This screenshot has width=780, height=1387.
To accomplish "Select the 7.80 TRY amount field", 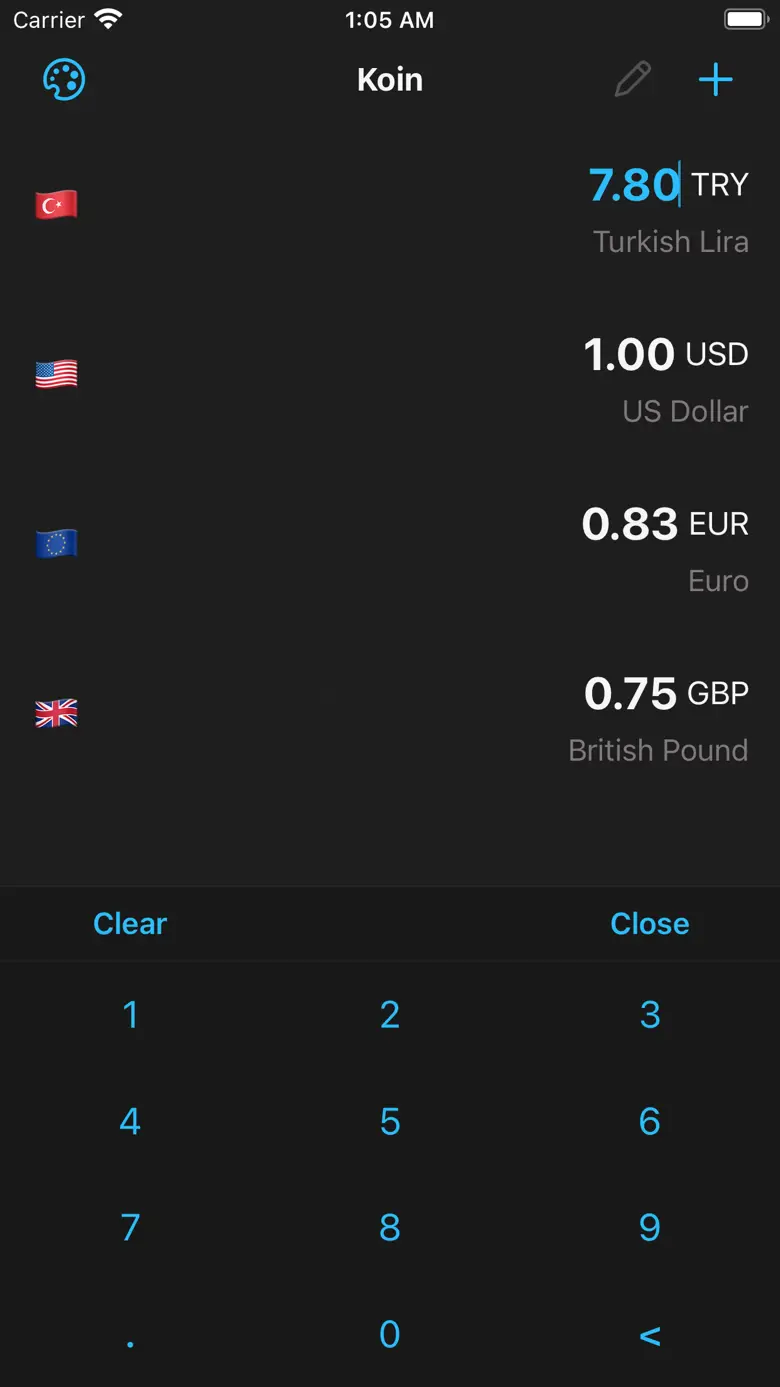I will pos(634,185).
